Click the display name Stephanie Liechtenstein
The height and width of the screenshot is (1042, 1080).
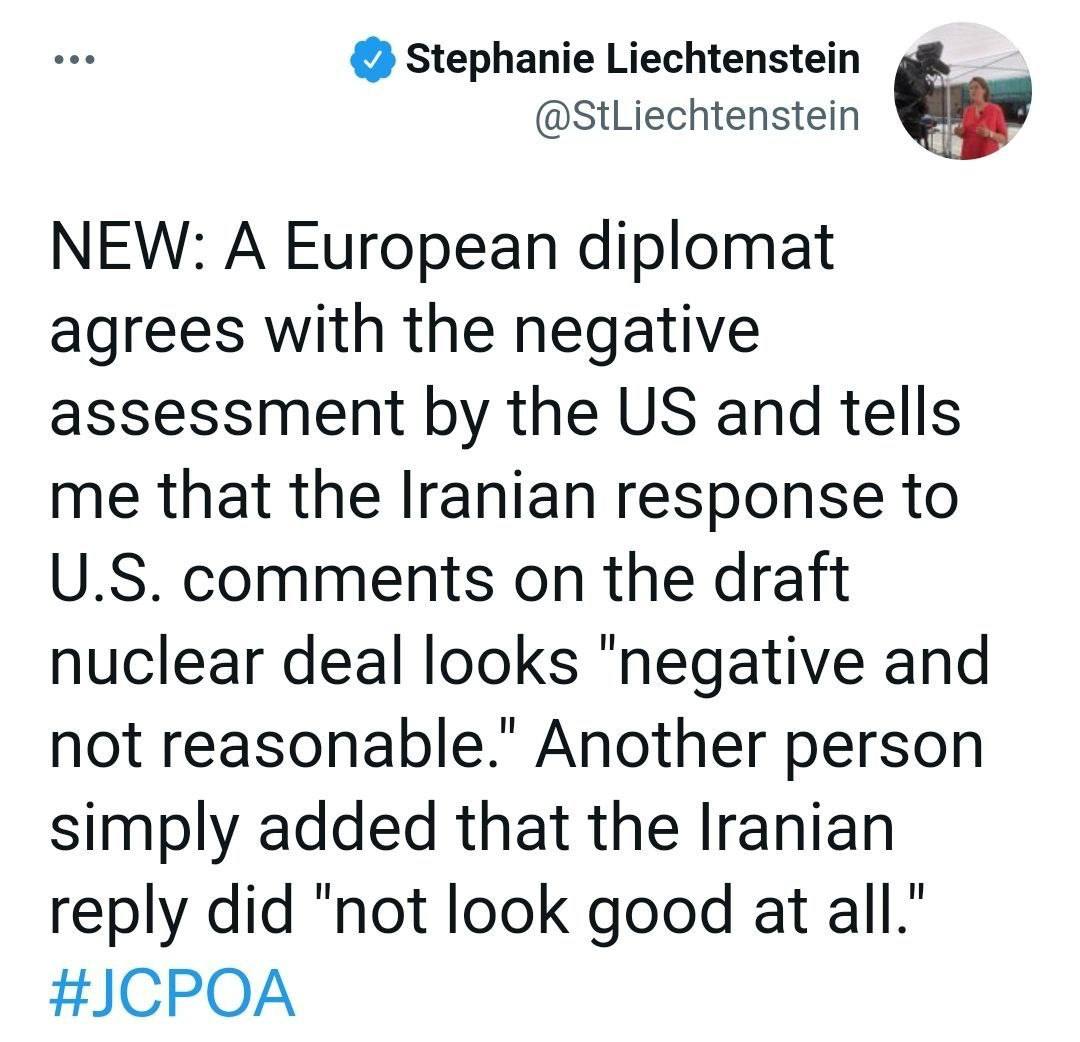pos(632,59)
